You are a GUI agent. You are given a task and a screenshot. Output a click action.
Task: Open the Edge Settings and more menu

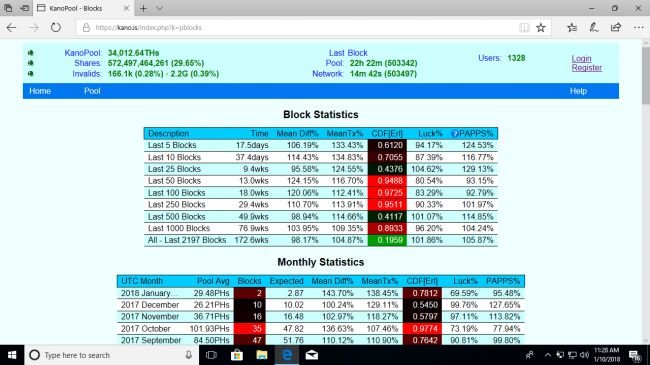pyautogui.click(x=638, y=28)
